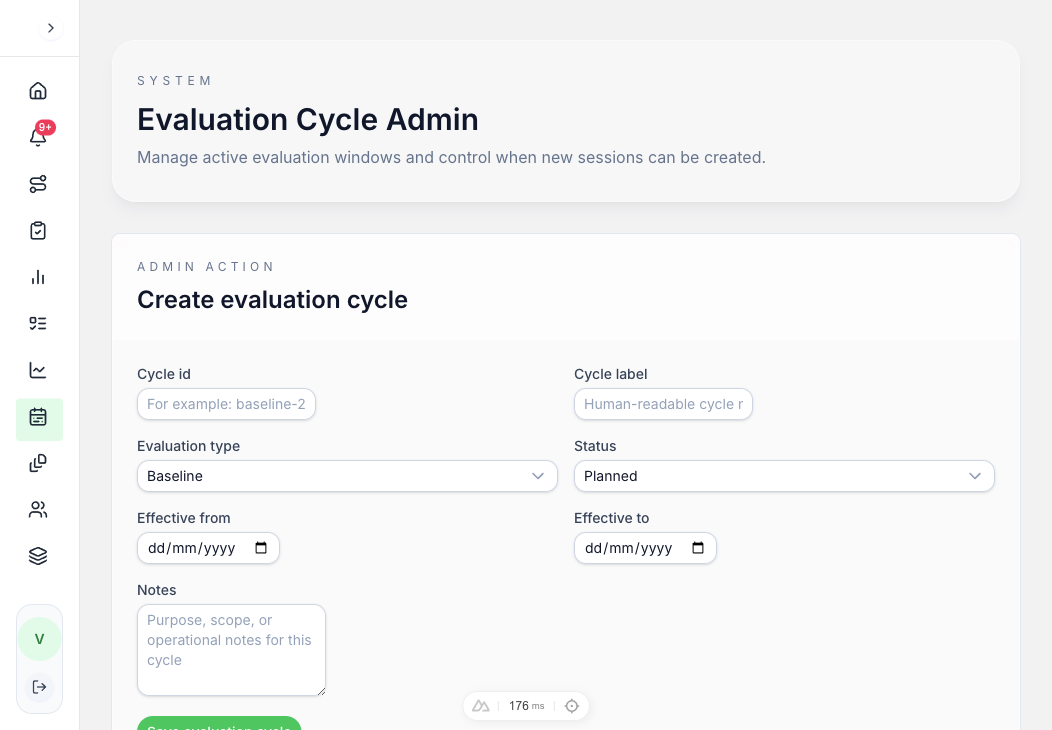Click the devtools inspector target icon
The width and height of the screenshot is (1052, 730).
(572, 706)
